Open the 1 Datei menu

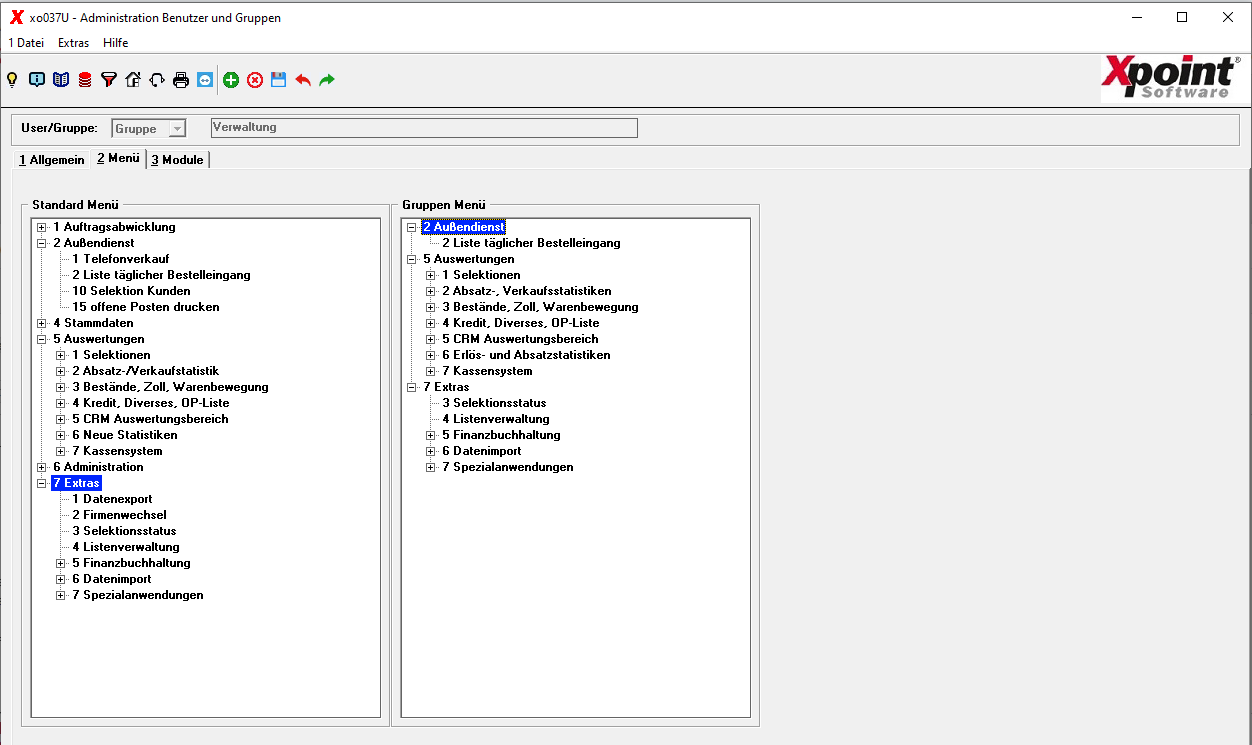tap(26, 43)
